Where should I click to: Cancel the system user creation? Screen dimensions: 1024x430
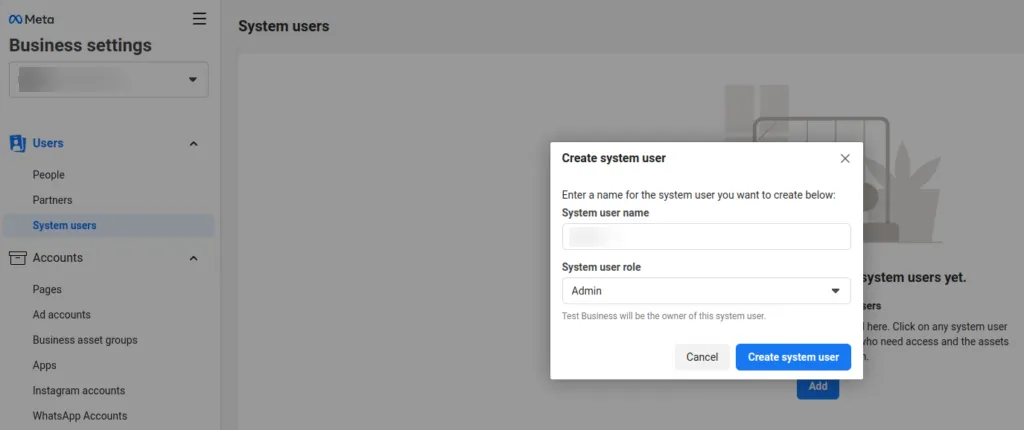click(702, 357)
